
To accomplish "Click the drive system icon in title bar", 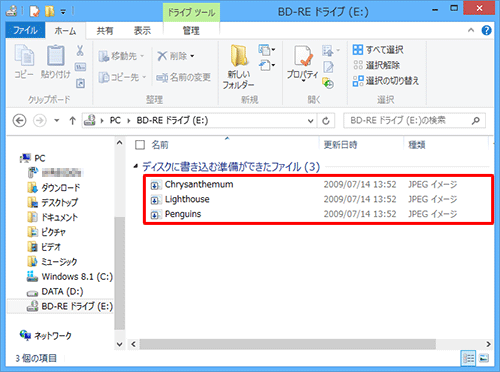I will pyautogui.click(x=12, y=11).
